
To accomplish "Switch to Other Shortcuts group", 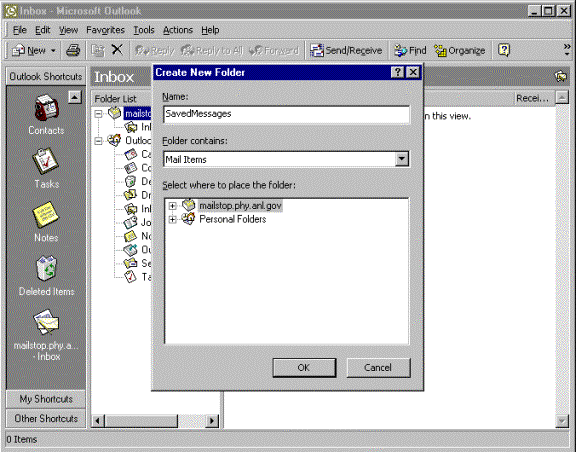I will coord(46,419).
